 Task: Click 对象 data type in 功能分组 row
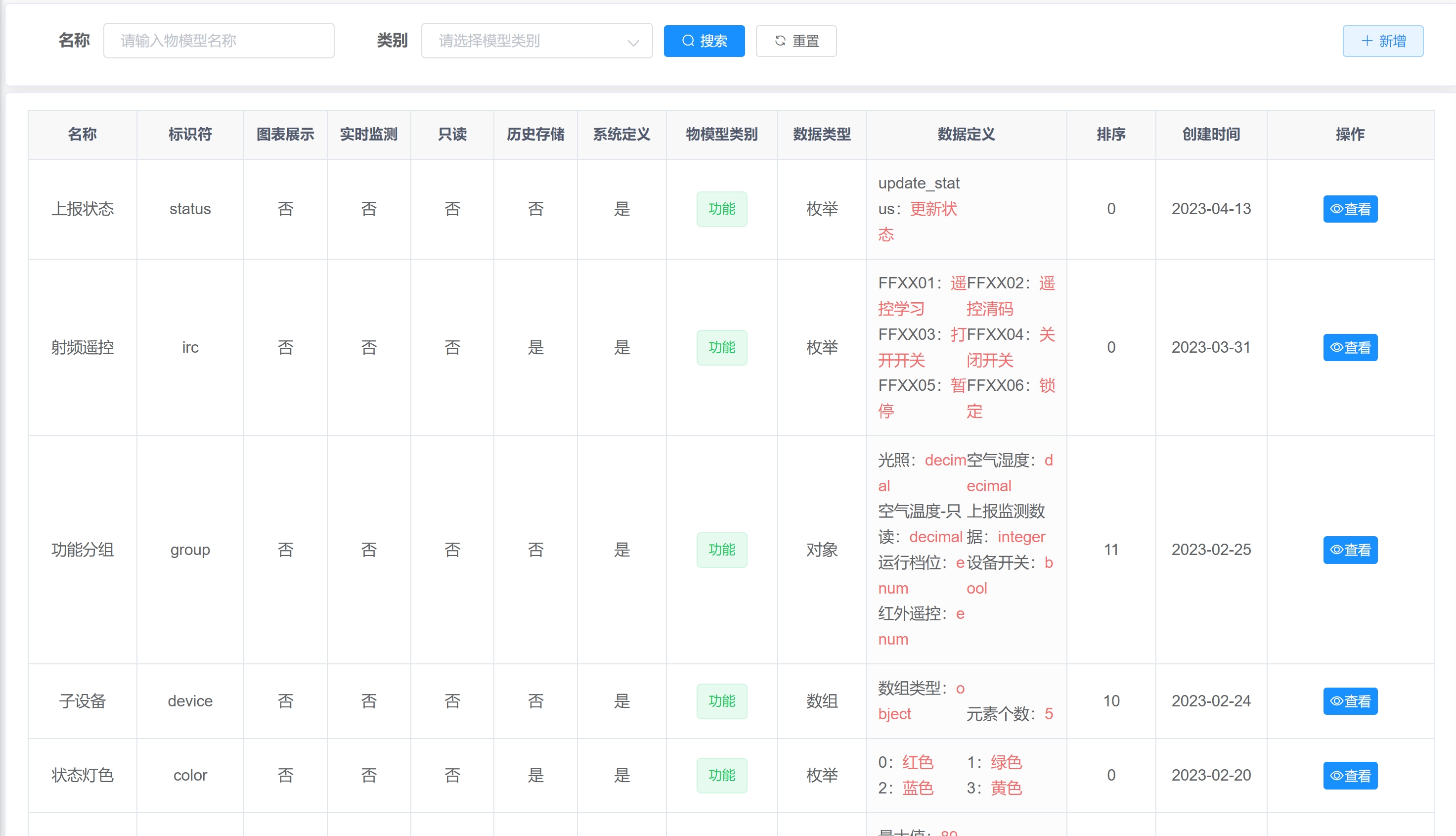[822, 550]
